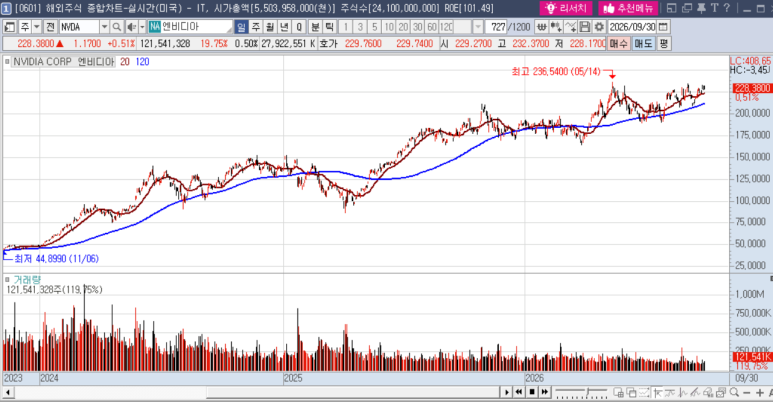773x402 pixels.
Task: Choose the 5 interval button
Action: 375,27
